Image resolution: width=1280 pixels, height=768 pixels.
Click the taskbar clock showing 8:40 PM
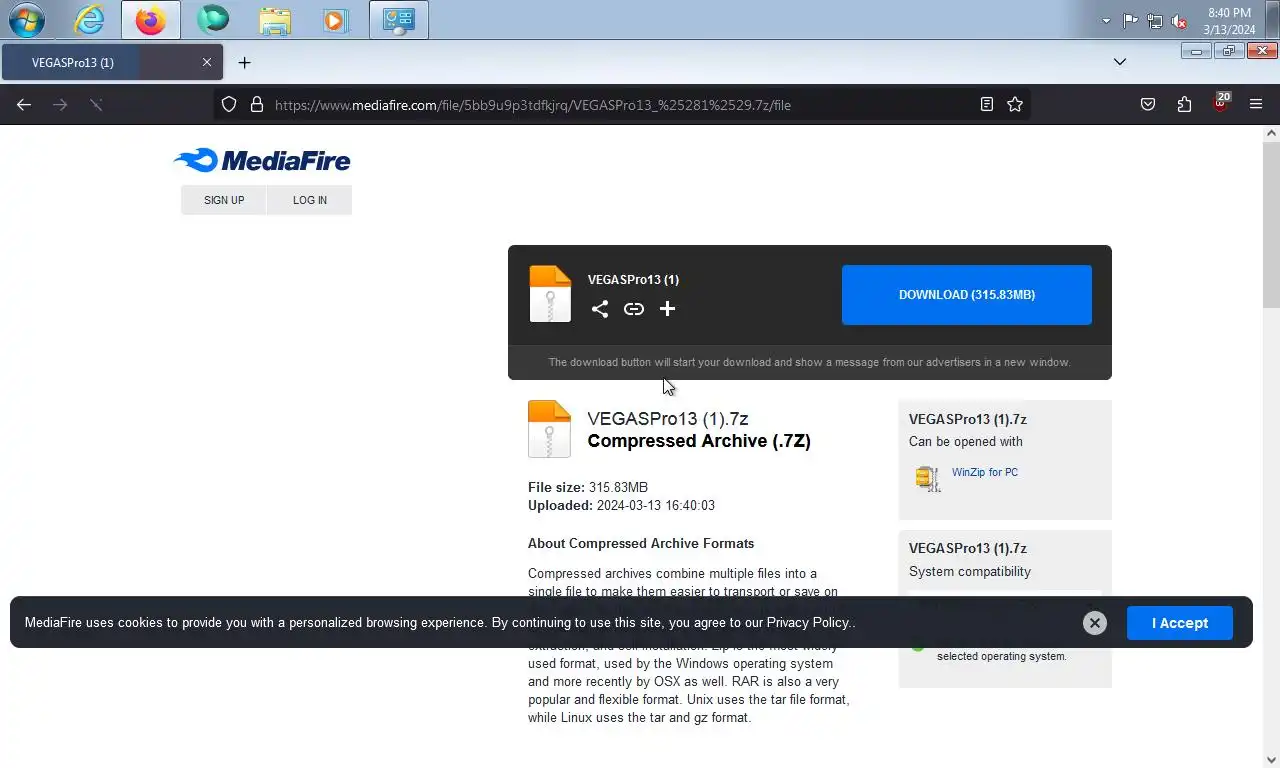tap(1229, 21)
